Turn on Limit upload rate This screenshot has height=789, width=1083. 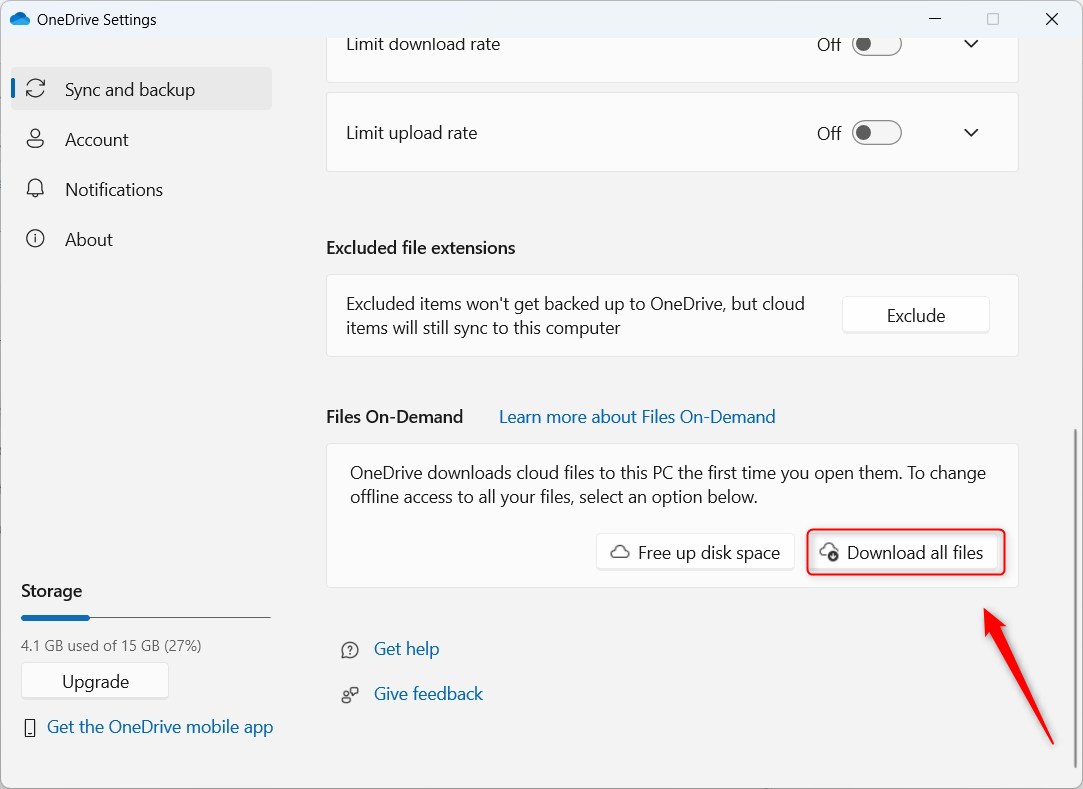876,132
